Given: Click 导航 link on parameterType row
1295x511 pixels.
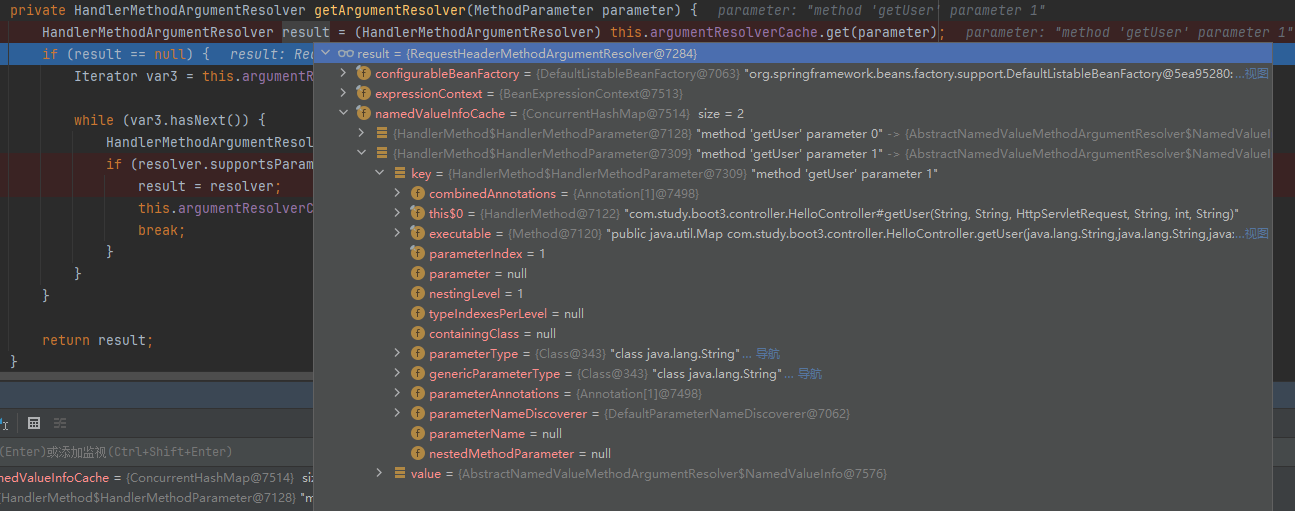Looking at the screenshot, I should click(x=768, y=353).
